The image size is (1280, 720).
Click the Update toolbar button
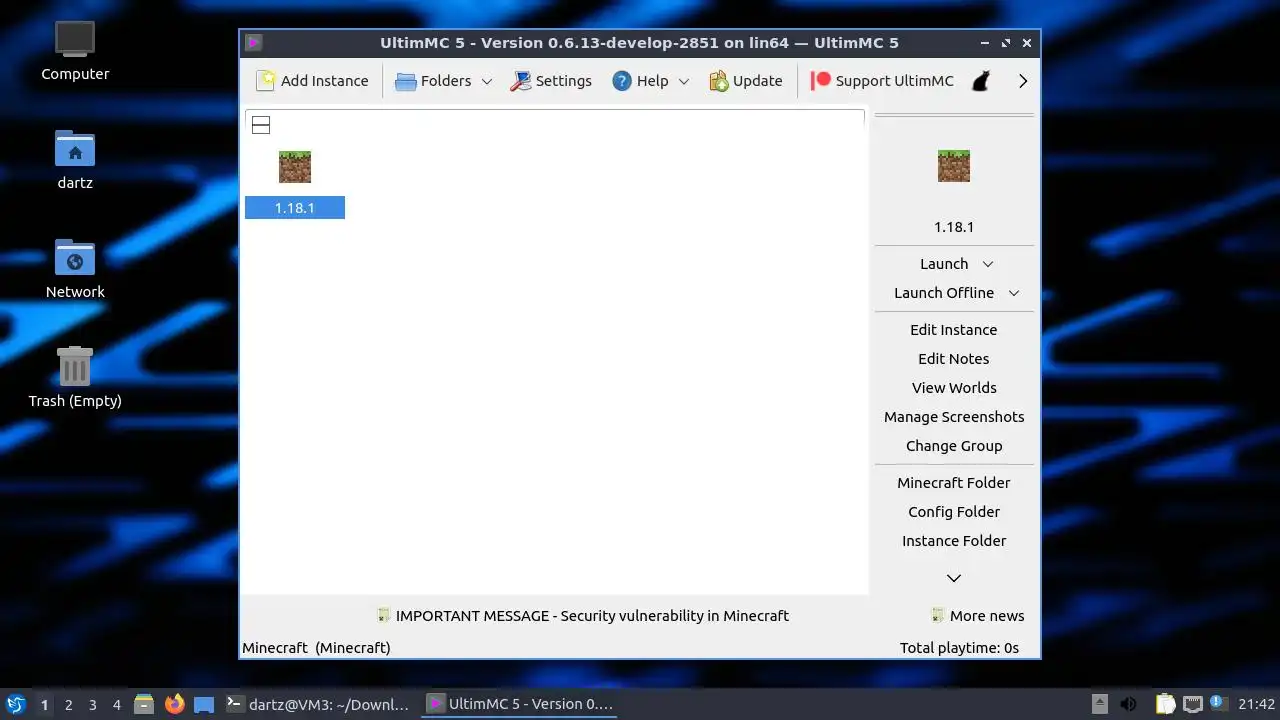pos(746,81)
